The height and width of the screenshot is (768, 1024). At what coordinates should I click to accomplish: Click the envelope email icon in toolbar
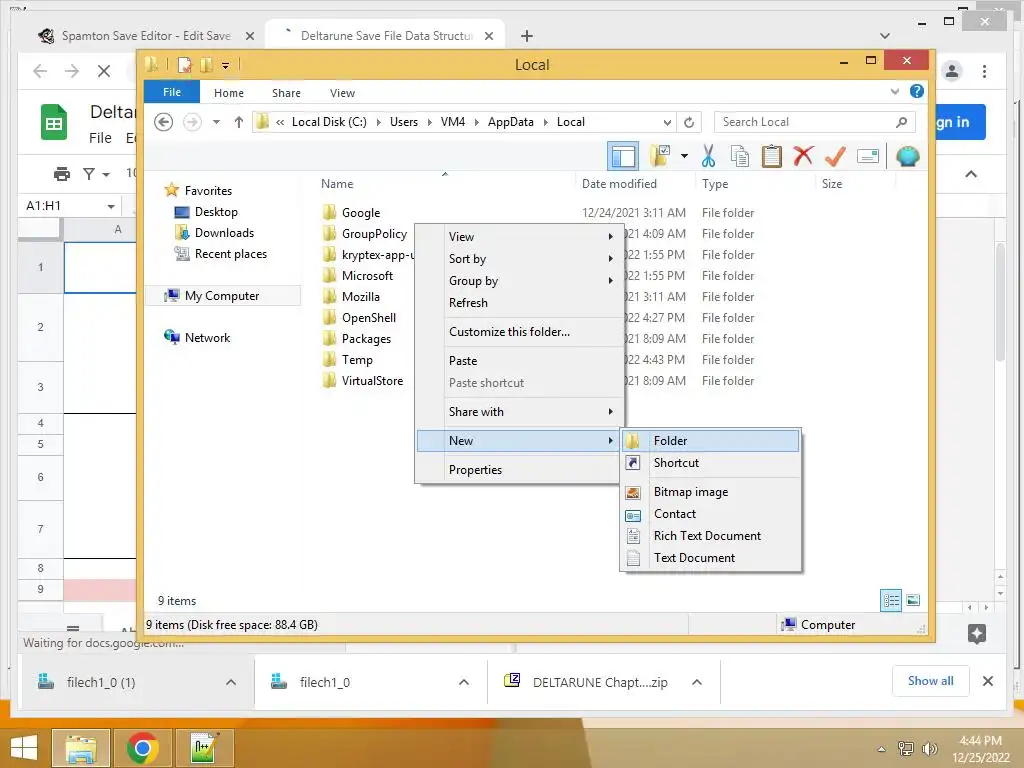(x=867, y=156)
